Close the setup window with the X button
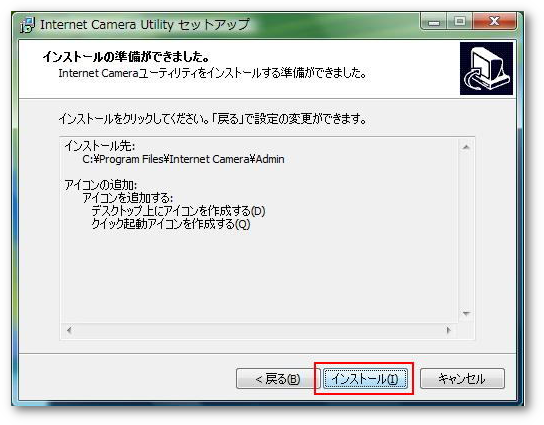 pos(494,22)
